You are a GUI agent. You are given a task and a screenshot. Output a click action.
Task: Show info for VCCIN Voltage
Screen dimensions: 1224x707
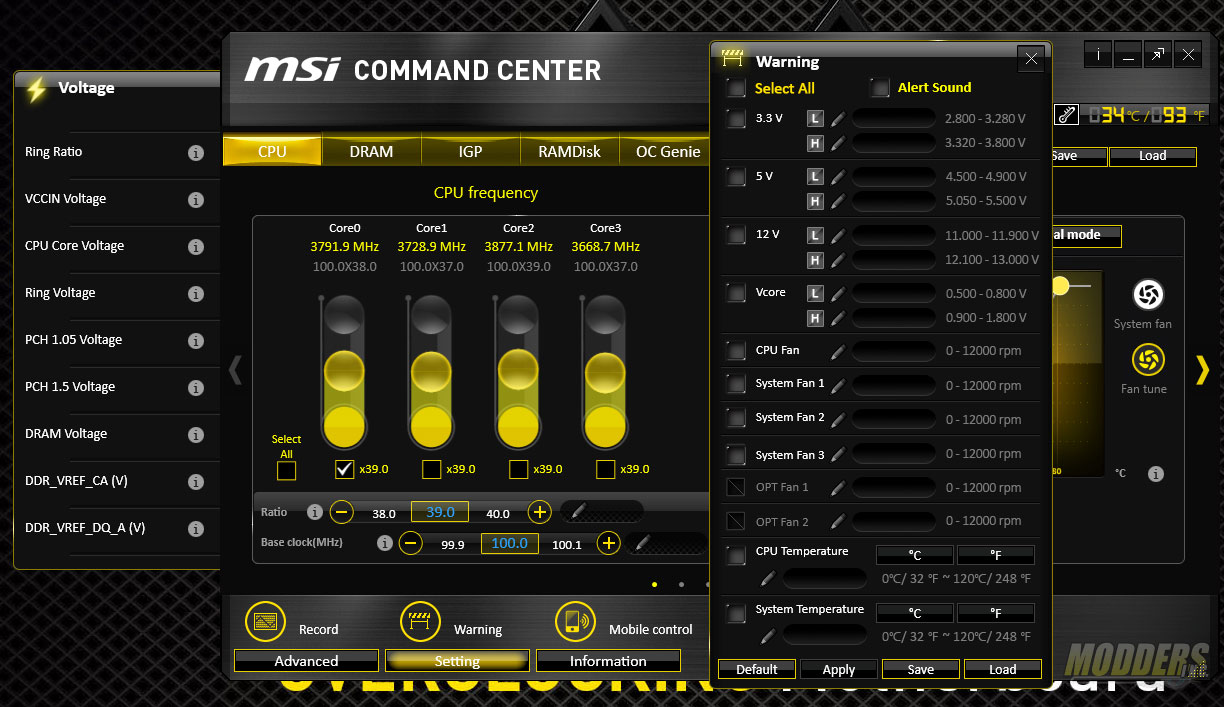pyautogui.click(x=196, y=200)
